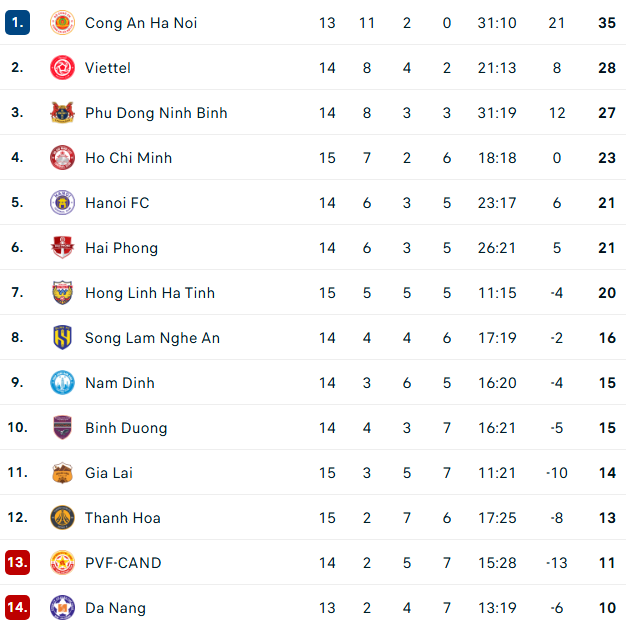
Task: Click the Cong An Ha Noi club crest
Action: coord(62,23)
